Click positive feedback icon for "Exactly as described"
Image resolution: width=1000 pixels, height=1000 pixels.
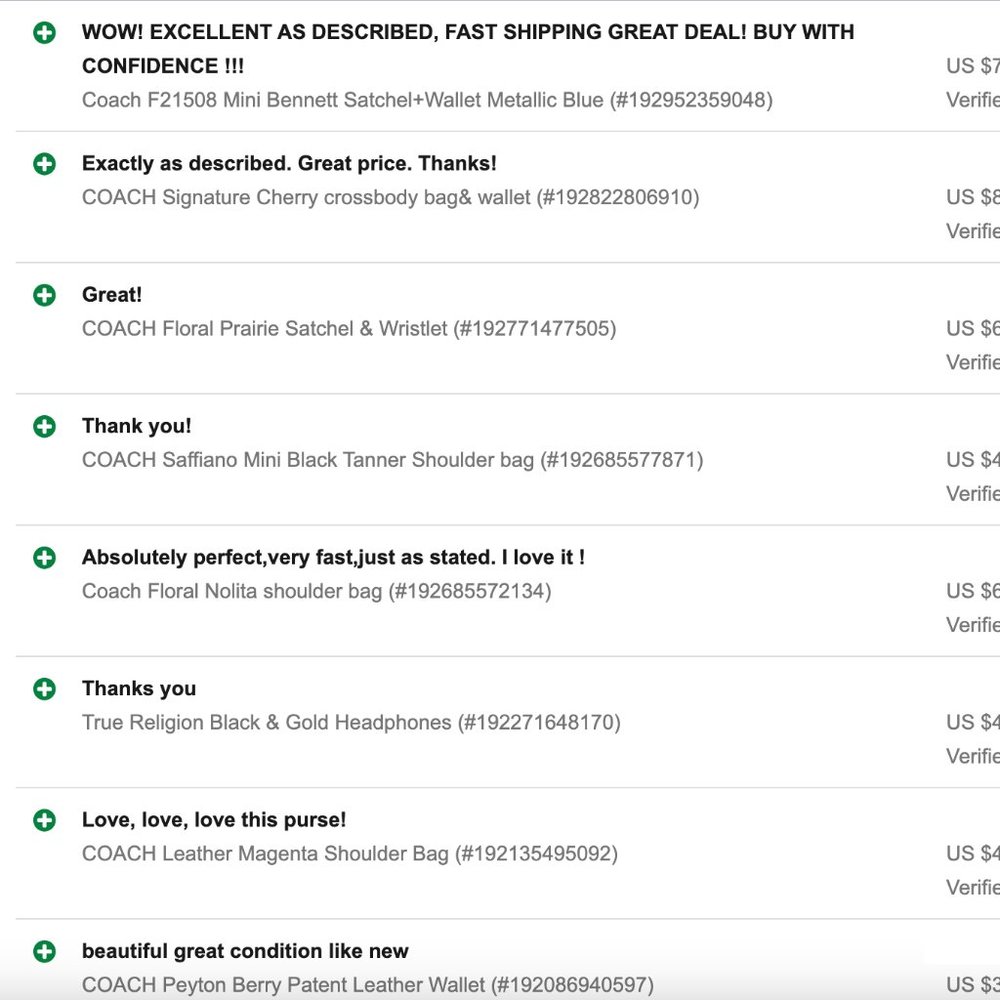click(44, 164)
